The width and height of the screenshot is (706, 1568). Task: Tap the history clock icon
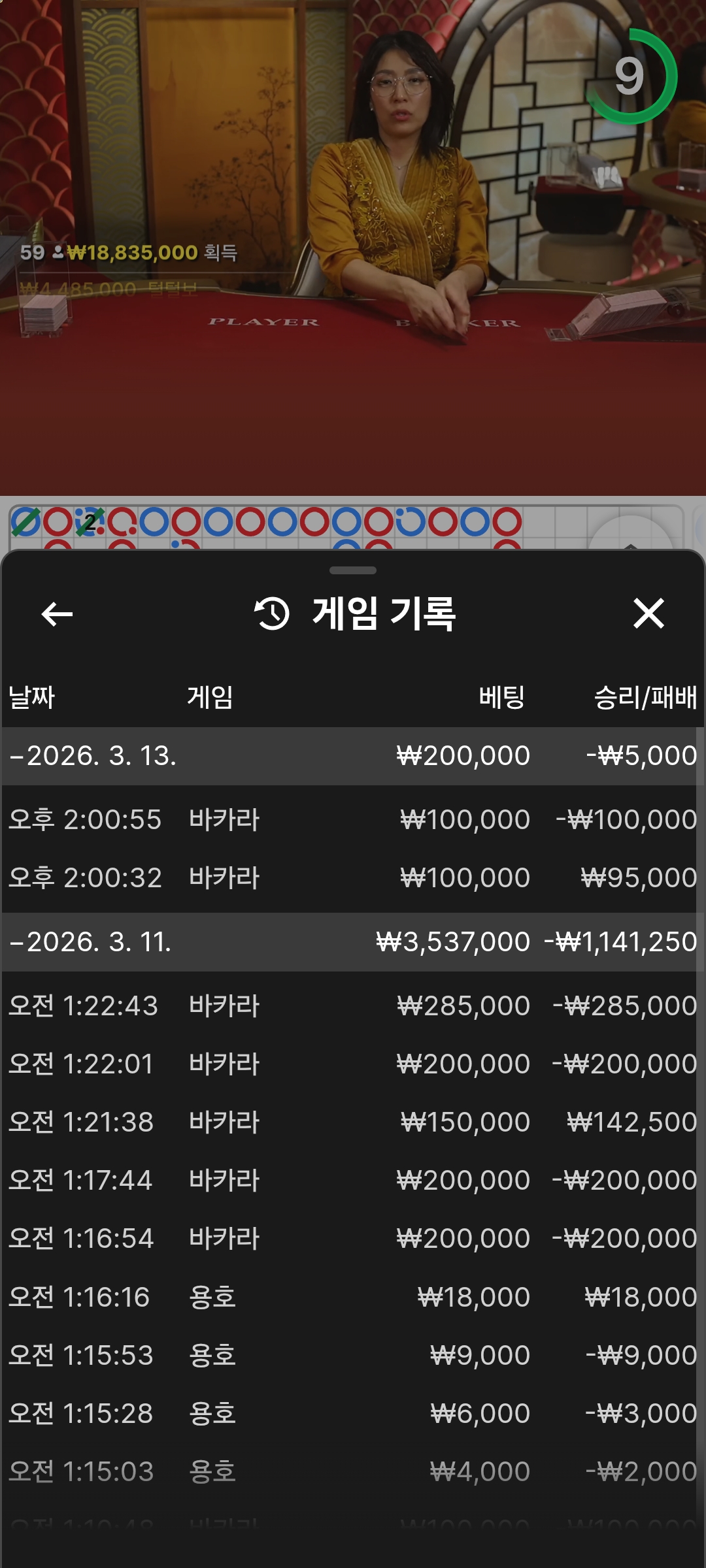[272, 614]
